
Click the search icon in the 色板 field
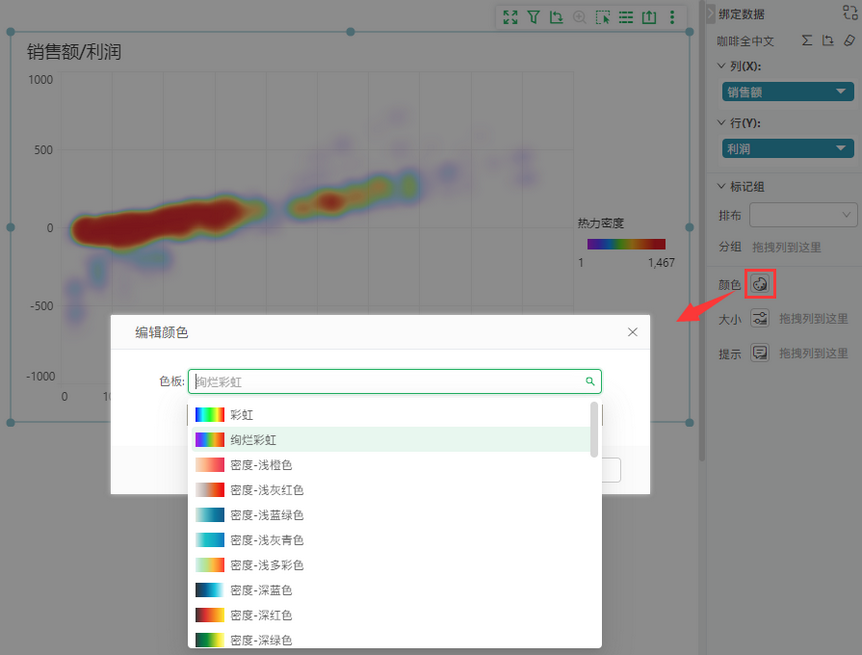590,381
